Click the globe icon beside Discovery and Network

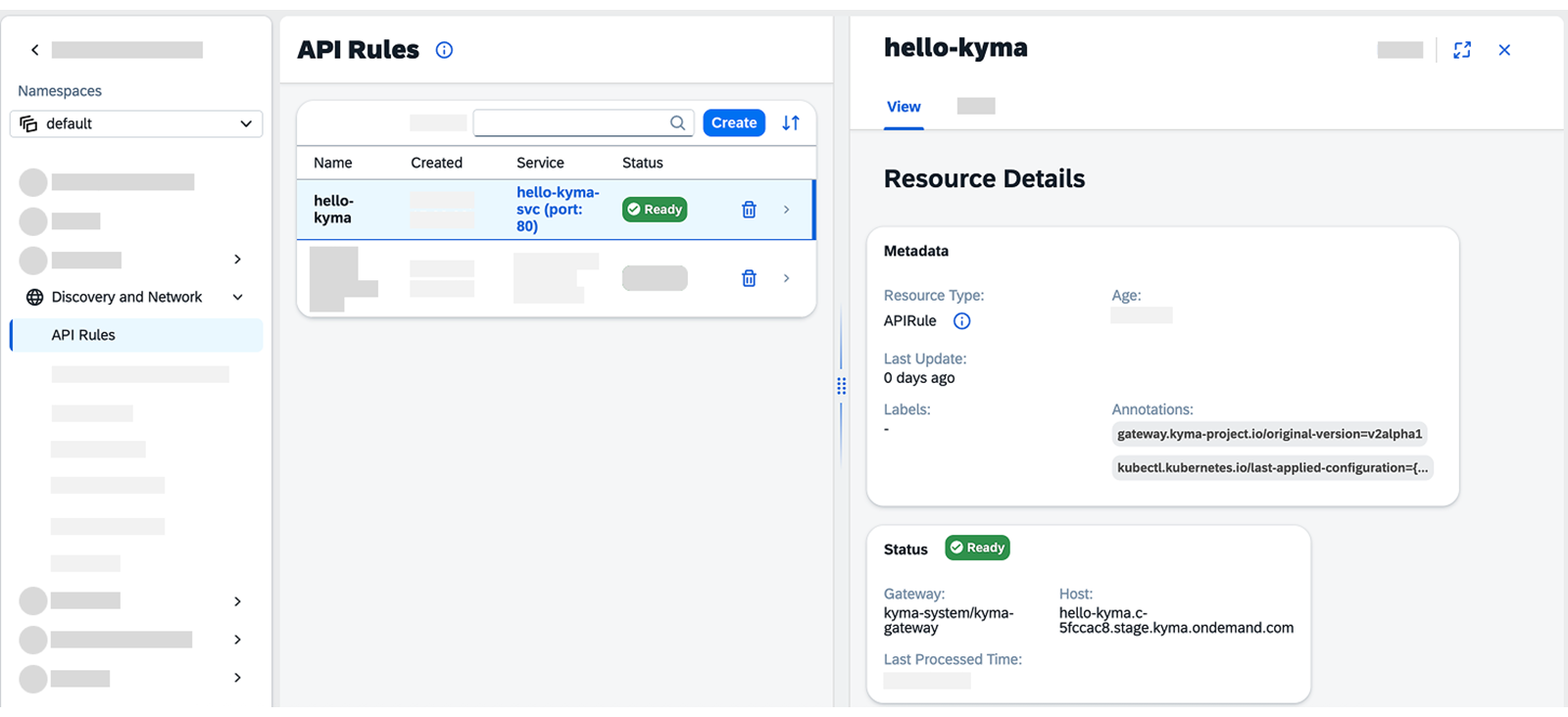[x=34, y=297]
